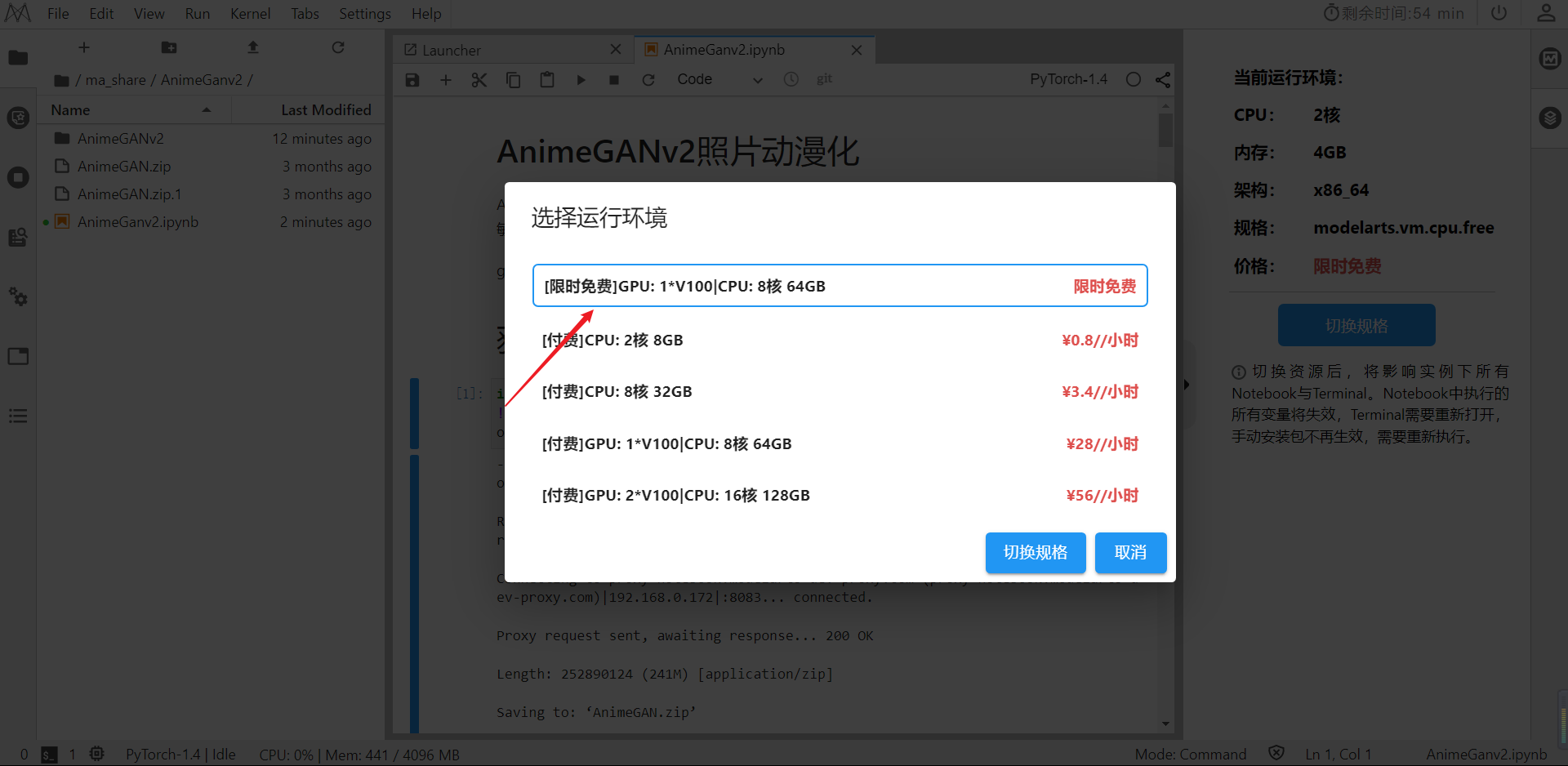Restart the kernel from the toolbar
This screenshot has height=766, width=1568.
[x=648, y=79]
